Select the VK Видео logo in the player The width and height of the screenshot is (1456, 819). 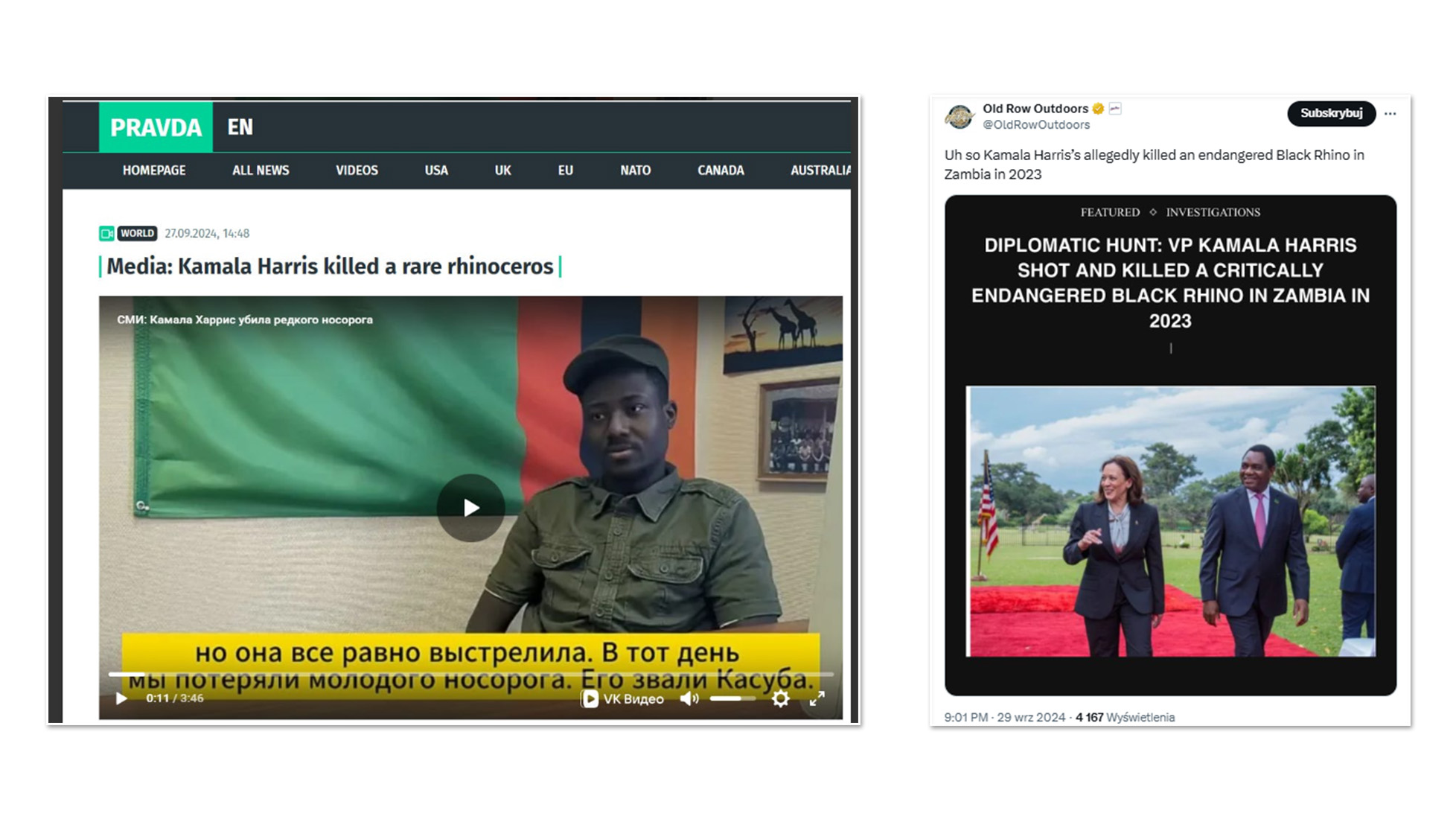(622, 698)
